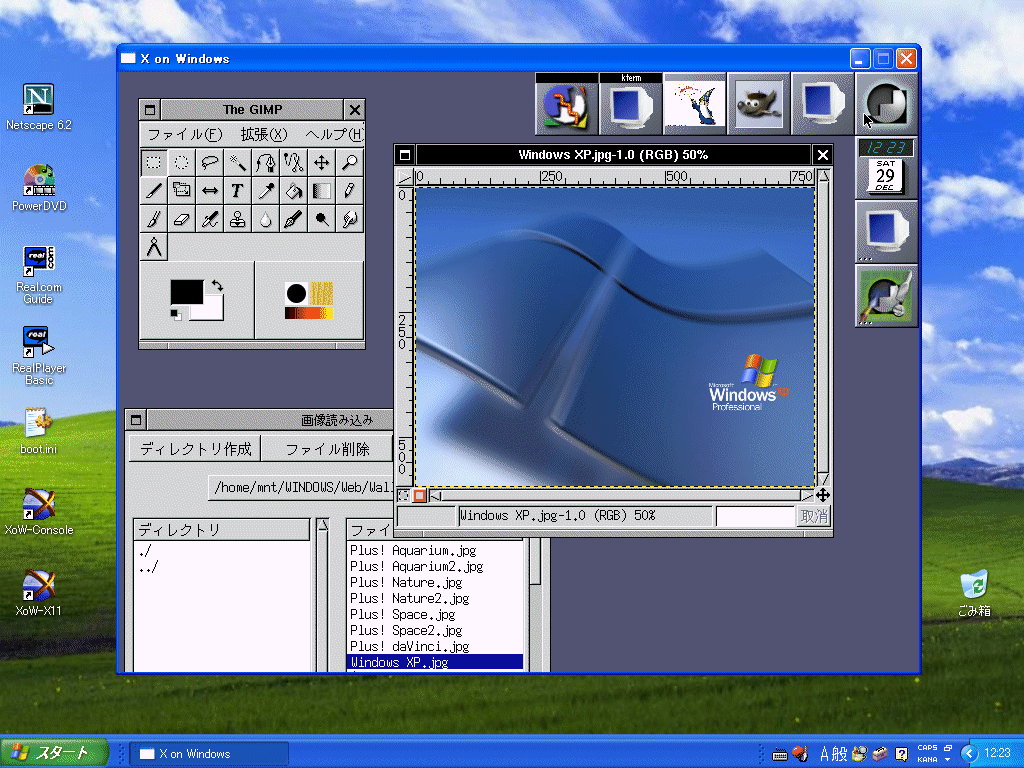Select the Dodge/Burn tool
Screen dimensions: 1024x768
322,219
